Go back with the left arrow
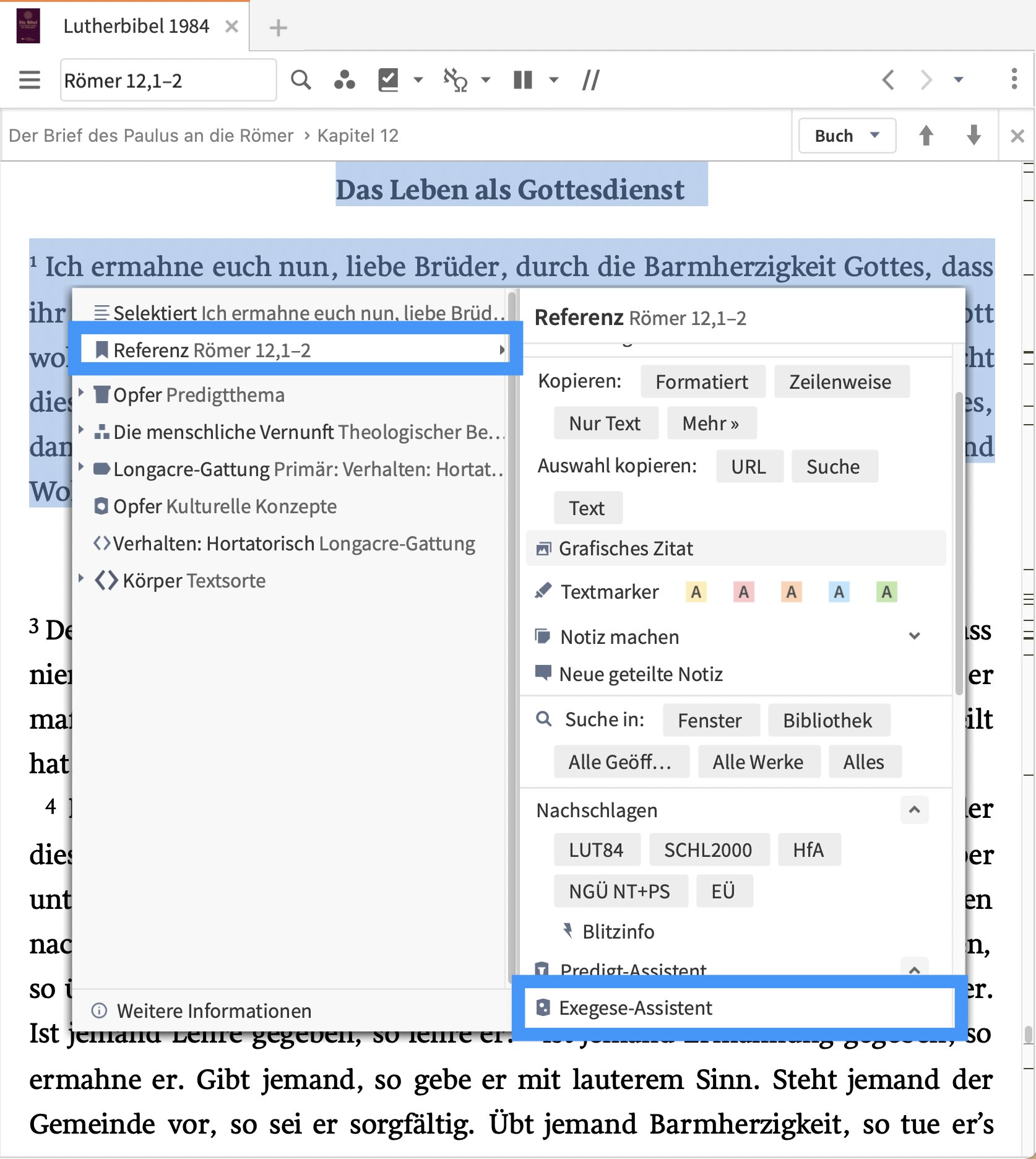Image resolution: width=1036 pixels, height=1159 pixels. tap(888, 80)
